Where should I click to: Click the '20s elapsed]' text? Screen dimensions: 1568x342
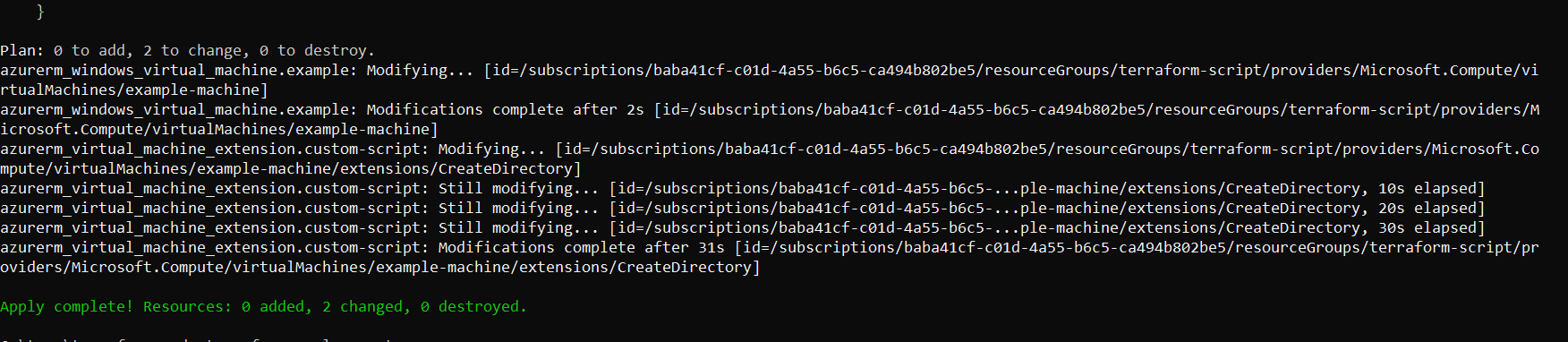point(1431,209)
